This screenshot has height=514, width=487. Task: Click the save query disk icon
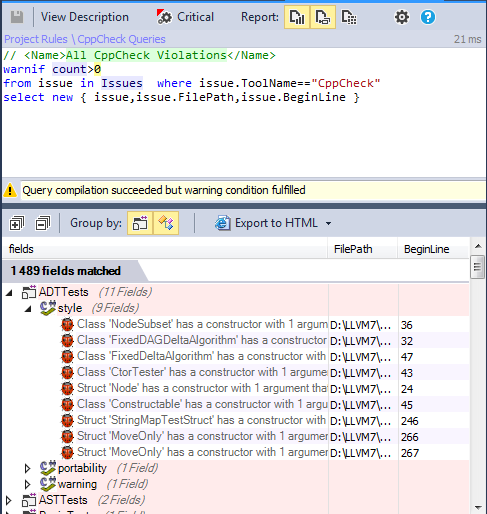[17, 17]
